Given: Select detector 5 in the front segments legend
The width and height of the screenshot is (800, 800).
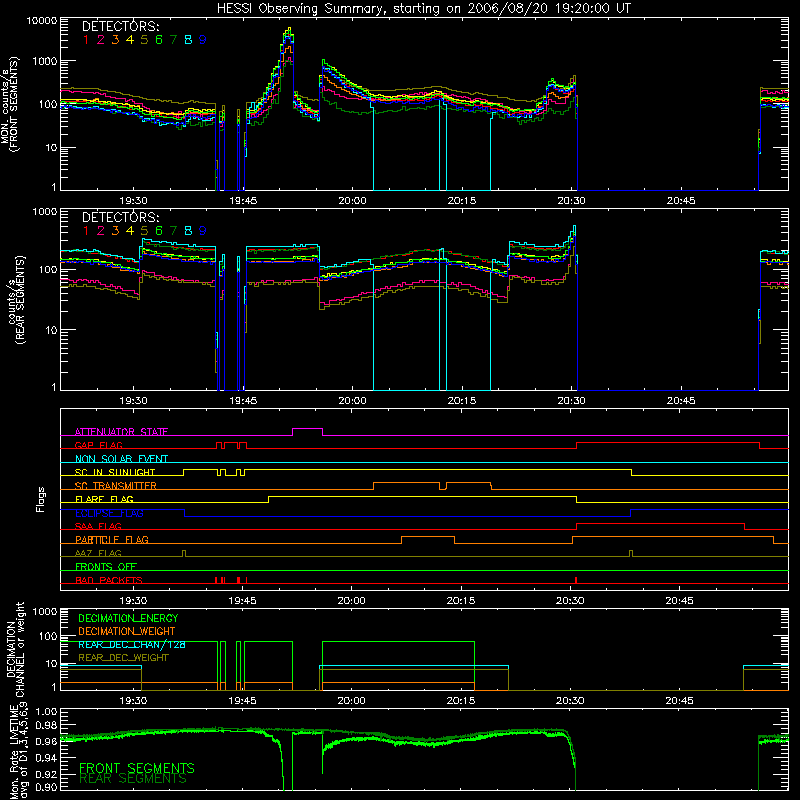Looking at the screenshot, I should pos(144,40).
